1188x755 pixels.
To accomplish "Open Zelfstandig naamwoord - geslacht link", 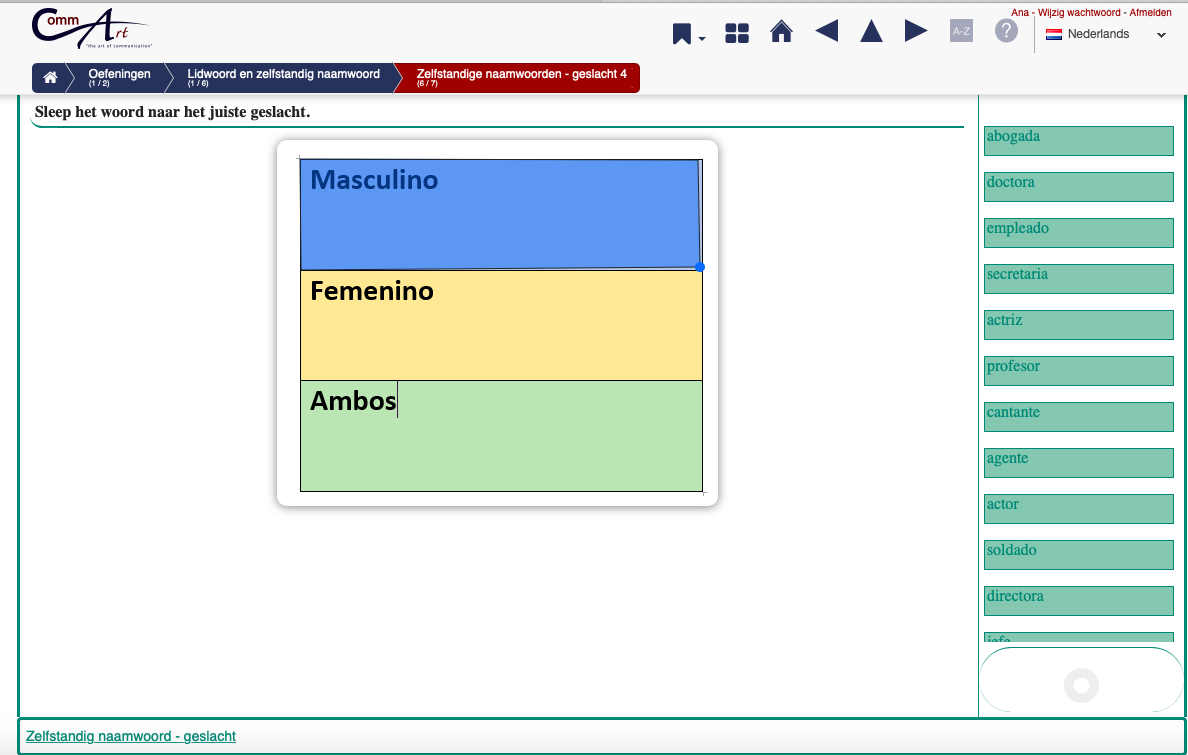I will coord(130,736).
